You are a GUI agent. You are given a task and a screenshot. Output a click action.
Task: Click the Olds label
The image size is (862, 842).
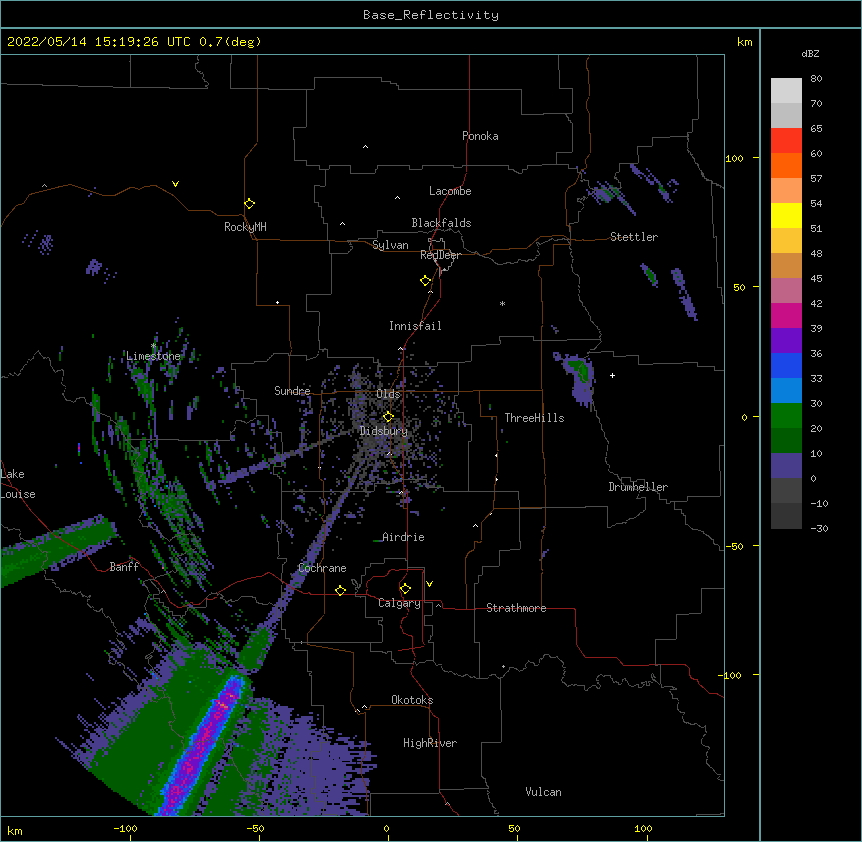[388, 394]
